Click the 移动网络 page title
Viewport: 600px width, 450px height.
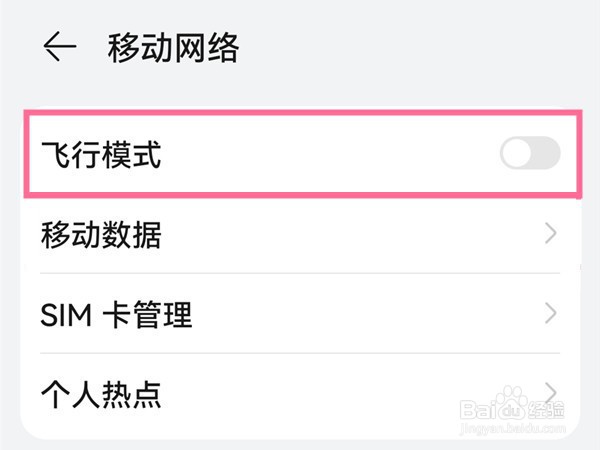click(x=174, y=47)
